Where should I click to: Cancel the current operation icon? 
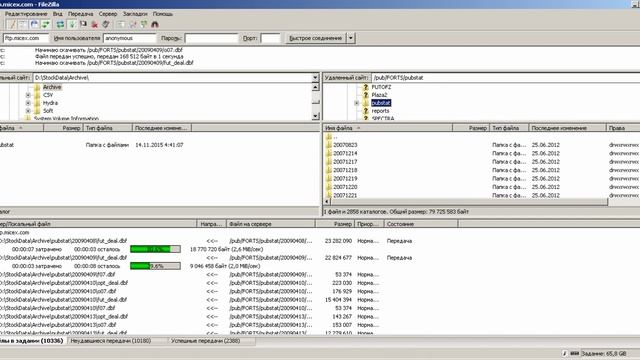coord(83,24)
